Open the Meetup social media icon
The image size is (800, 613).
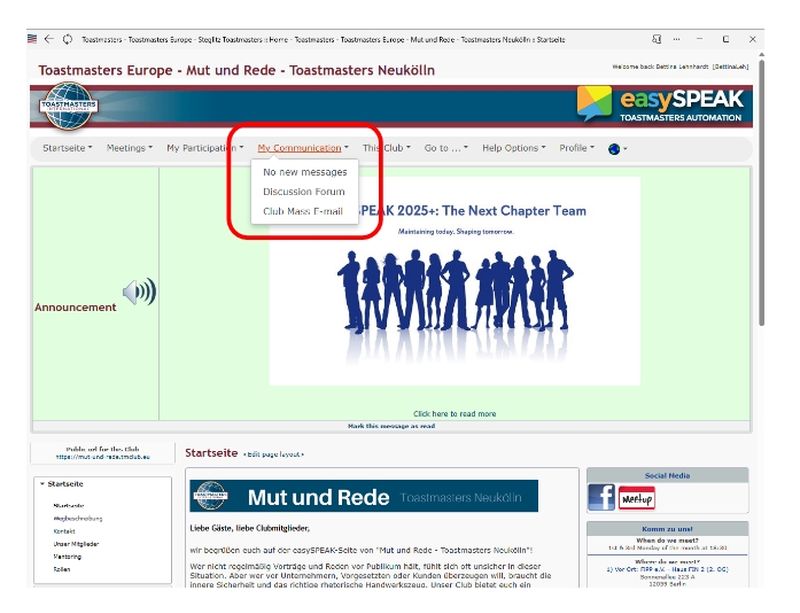(637, 497)
